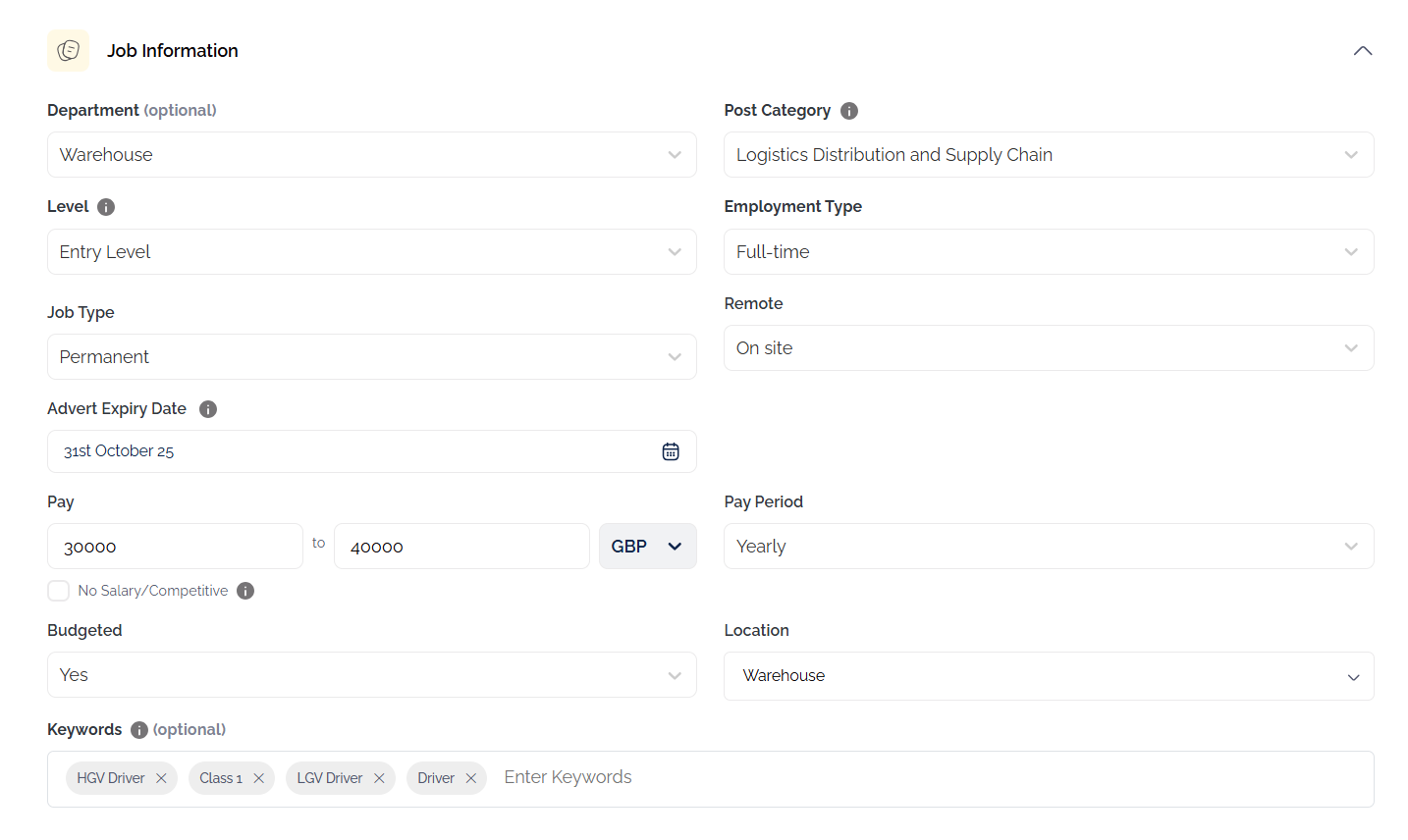This screenshot has height=840, width=1408.
Task: Remove the LGV Driver keyword tag
Action: 379,778
